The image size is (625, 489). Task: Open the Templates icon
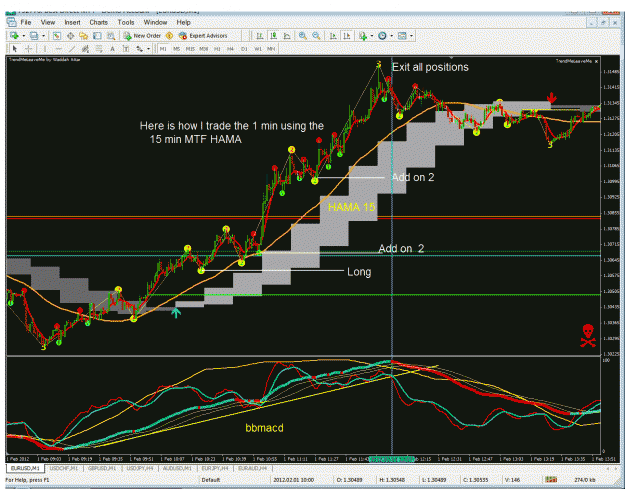pyautogui.click(x=402, y=36)
